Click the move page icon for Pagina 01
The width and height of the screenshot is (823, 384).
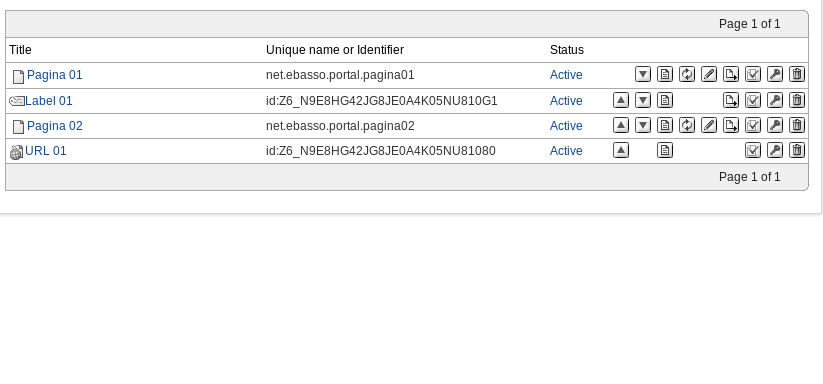point(731,74)
